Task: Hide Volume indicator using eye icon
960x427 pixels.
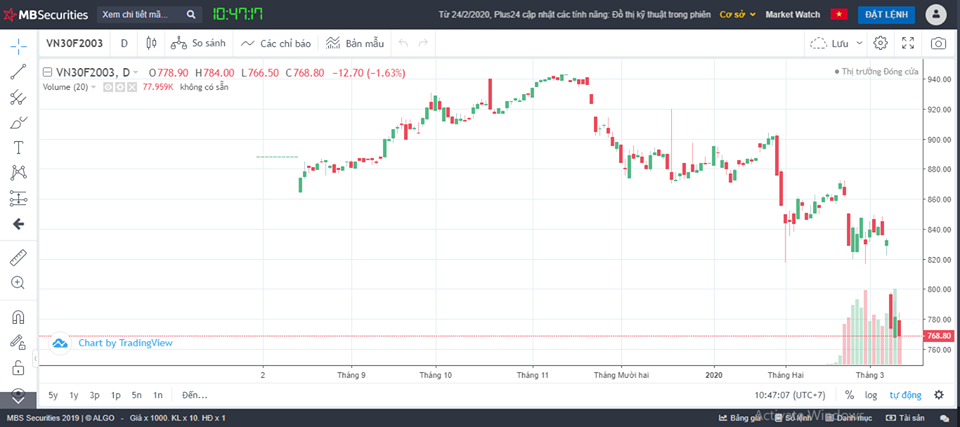Action: click(106, 87)
